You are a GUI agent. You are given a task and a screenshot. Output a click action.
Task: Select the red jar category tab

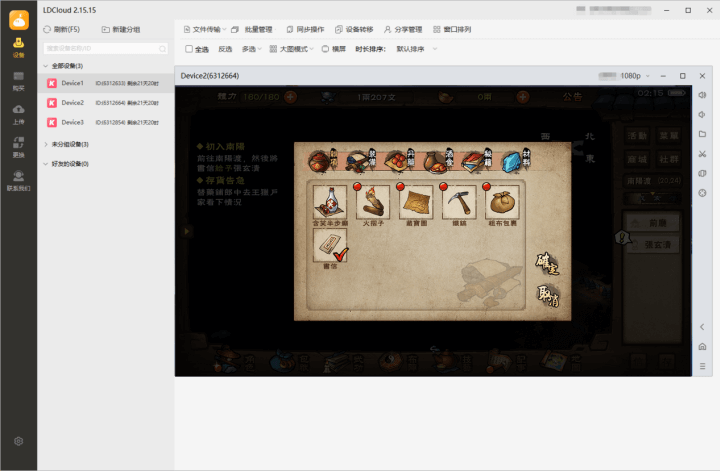pyautogui.click(x=323, y=160)
